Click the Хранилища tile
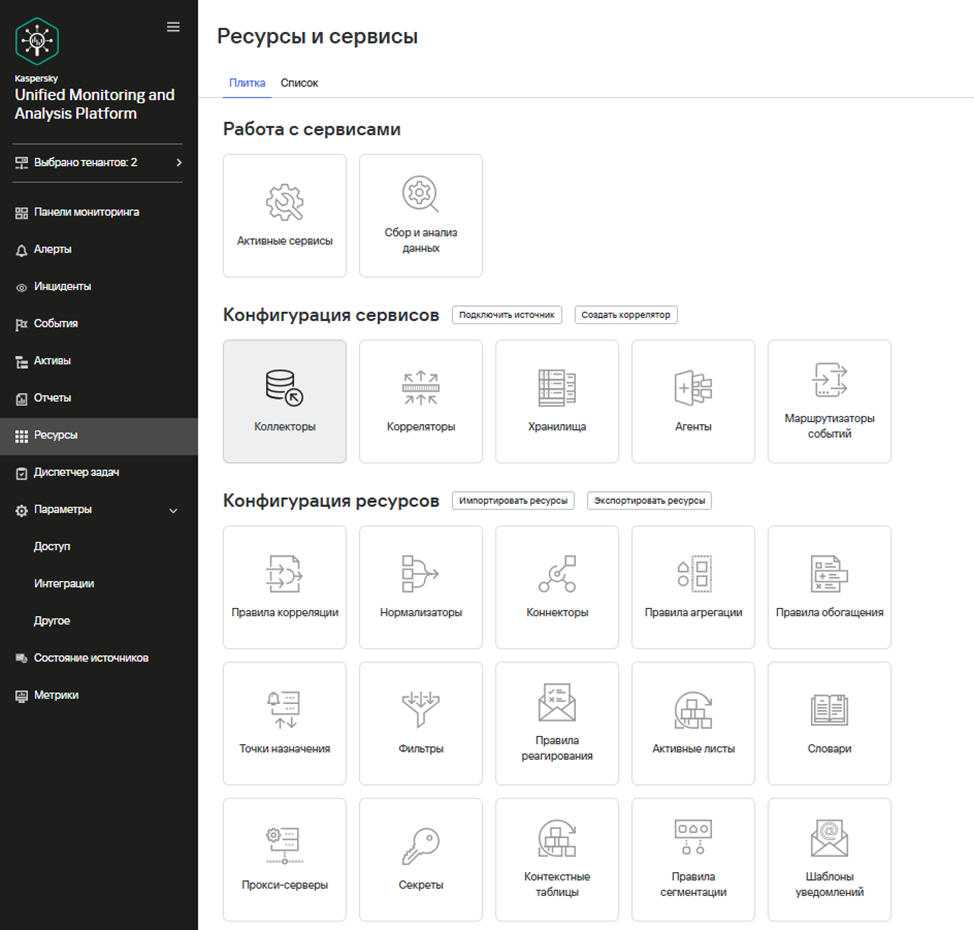The image size is (974, 930). tap(556, 401)
